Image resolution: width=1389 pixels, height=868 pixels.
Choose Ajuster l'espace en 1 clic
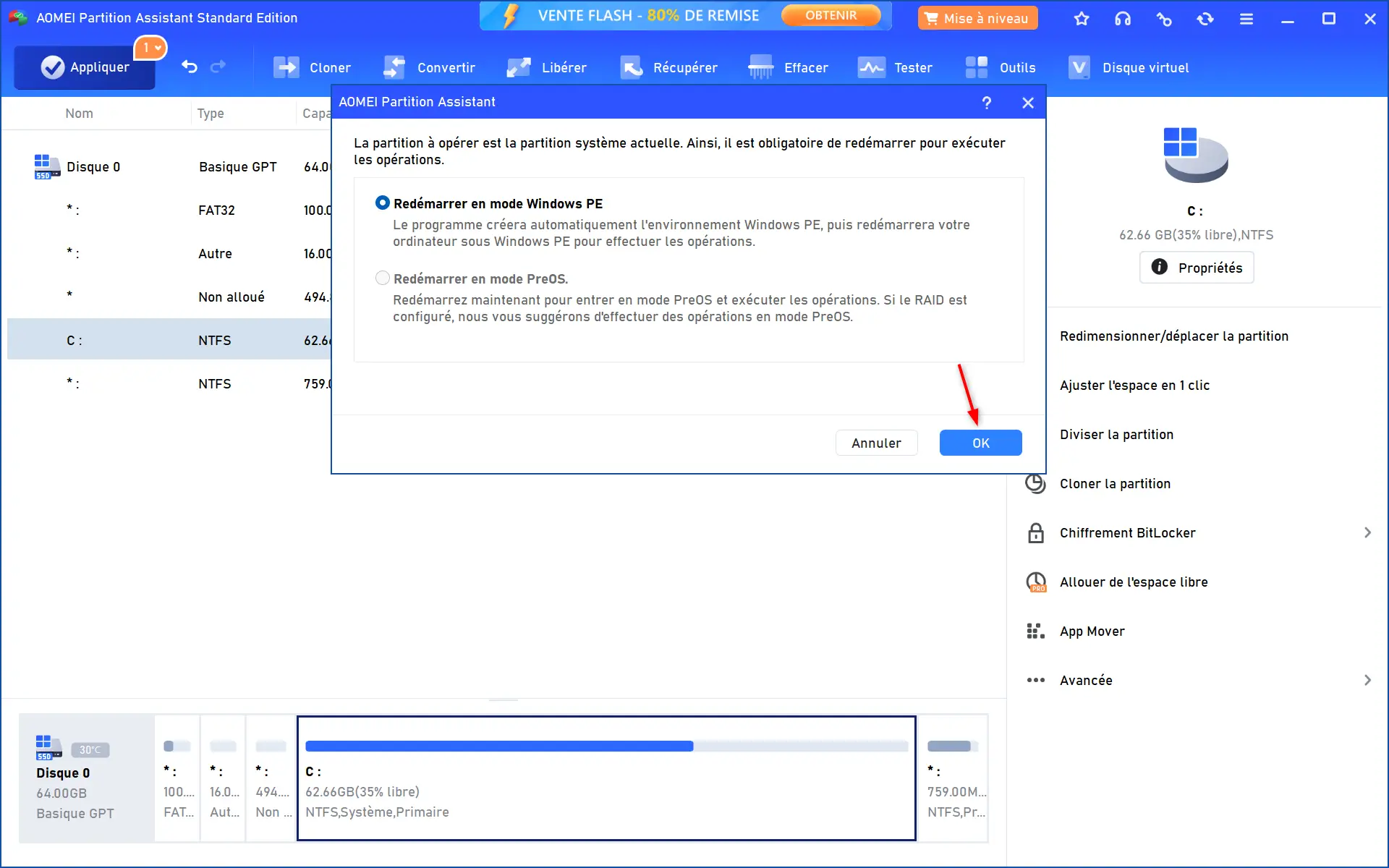click(1134, 385)
